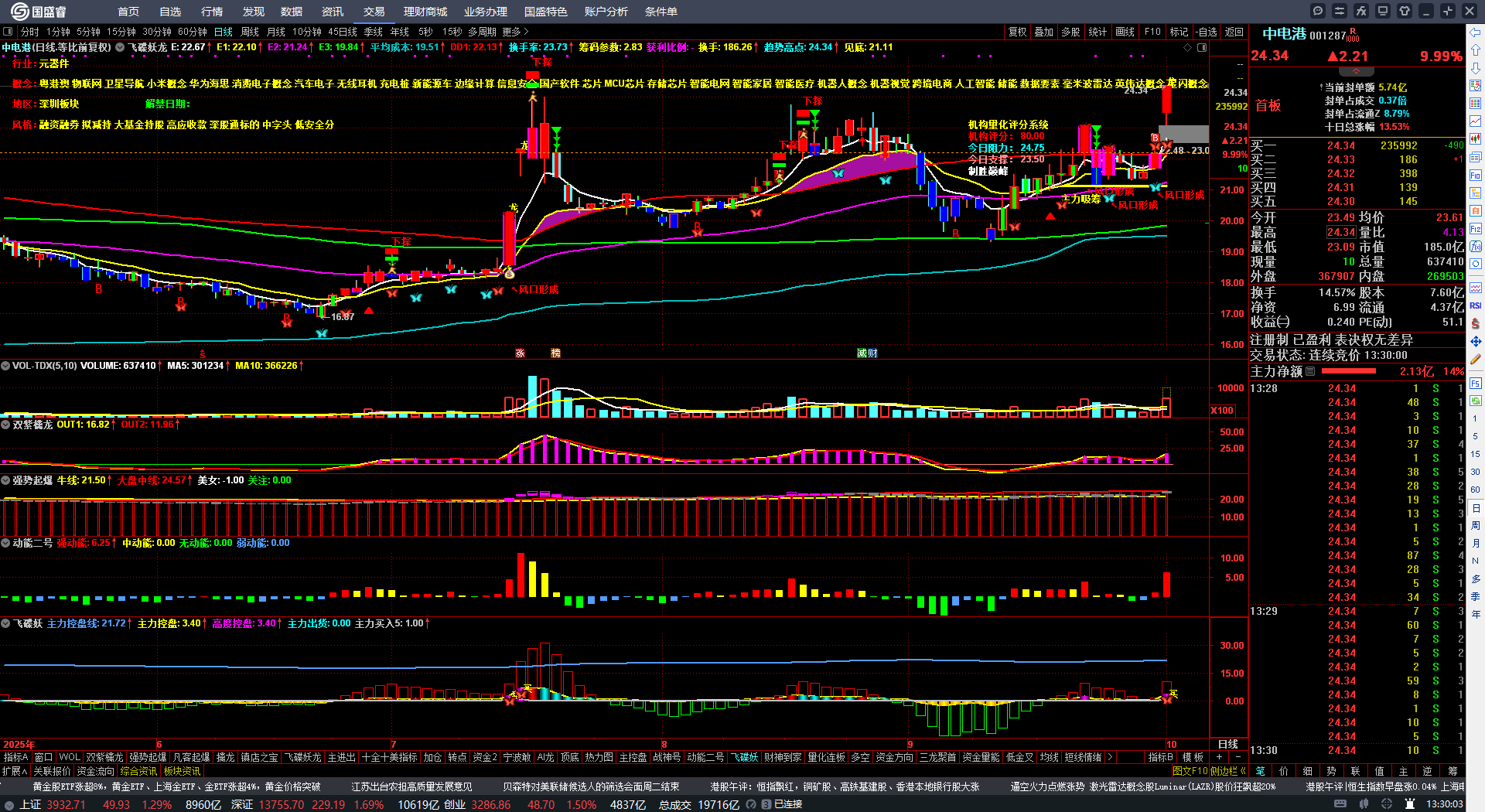Open the tree structure icon in sidebar
The height and width of the screenshot is (812, 1485).
click(x=1476, y=193)
